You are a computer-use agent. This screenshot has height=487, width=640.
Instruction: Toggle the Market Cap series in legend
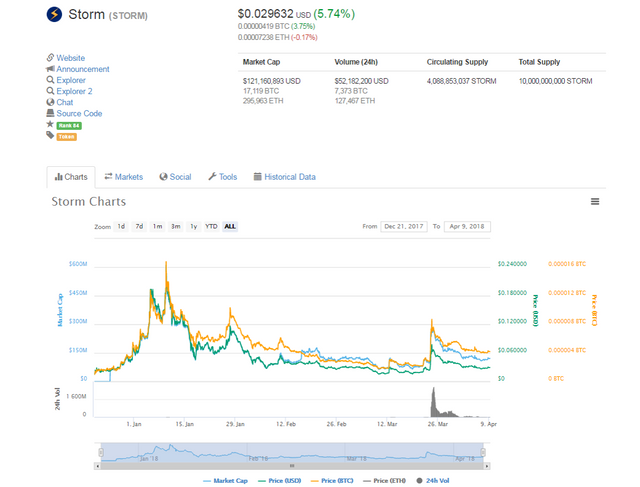point(225,481)
